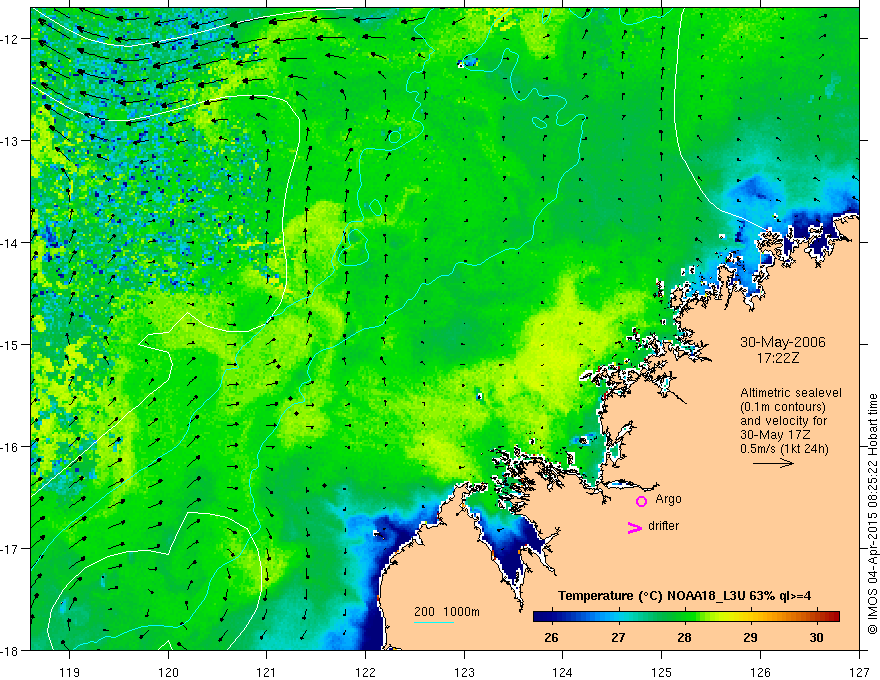Screen dimensions: 880x680
Task: Click the colorbar tick label 28
Action: coord(684,637)
